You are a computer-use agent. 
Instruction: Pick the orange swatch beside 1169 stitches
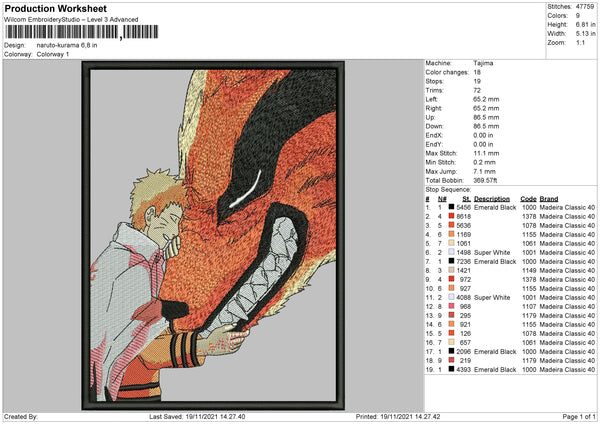[x=452, y=234]
